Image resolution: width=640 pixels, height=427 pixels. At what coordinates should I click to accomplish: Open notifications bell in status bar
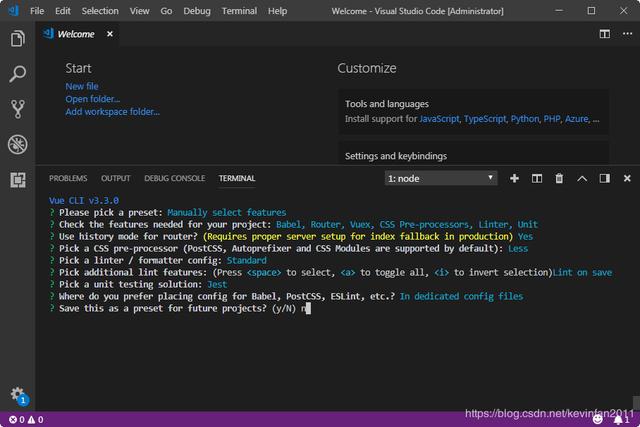click(621, 420)
